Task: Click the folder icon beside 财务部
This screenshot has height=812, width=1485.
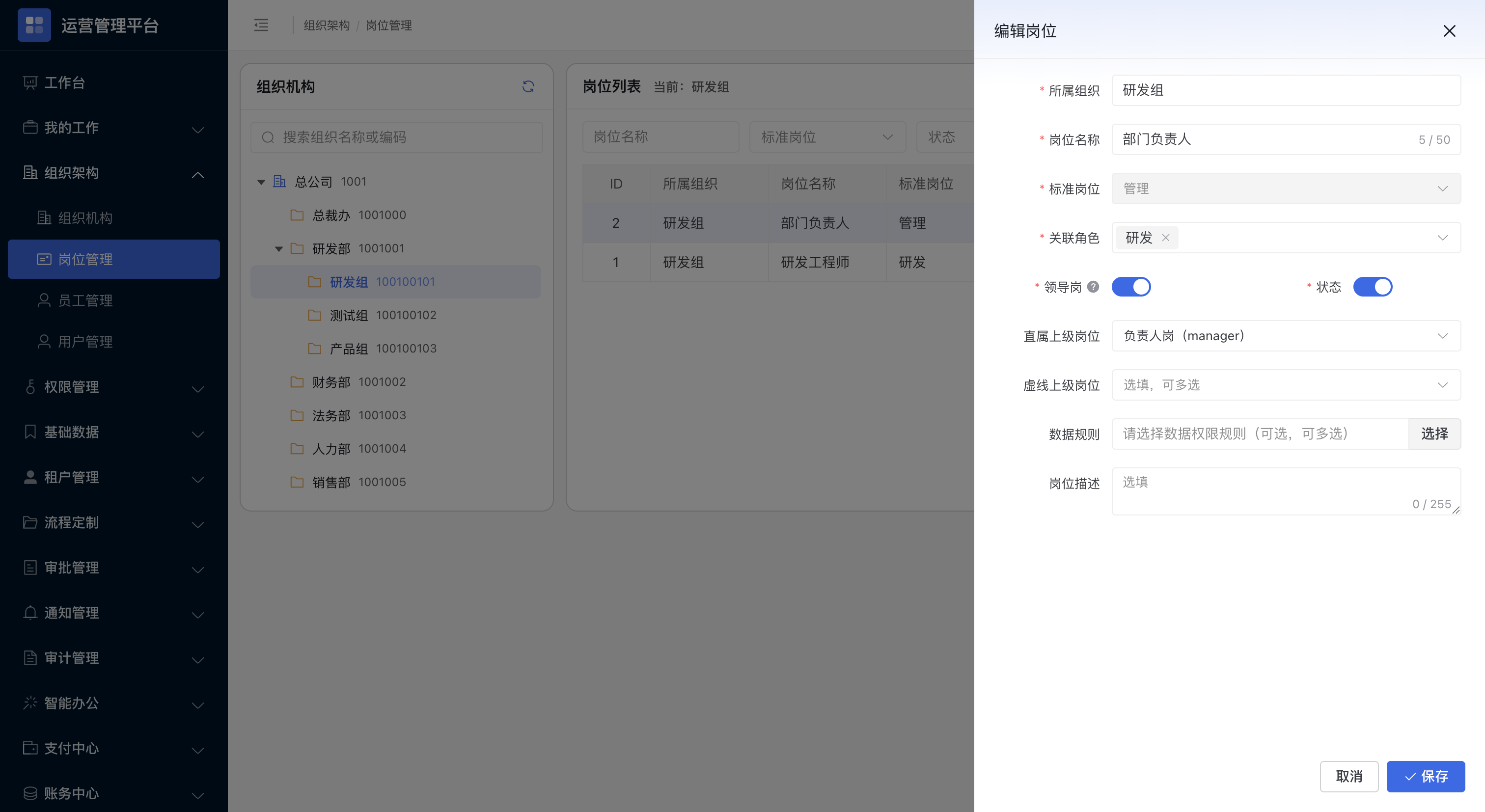Action: pos(297,382)
